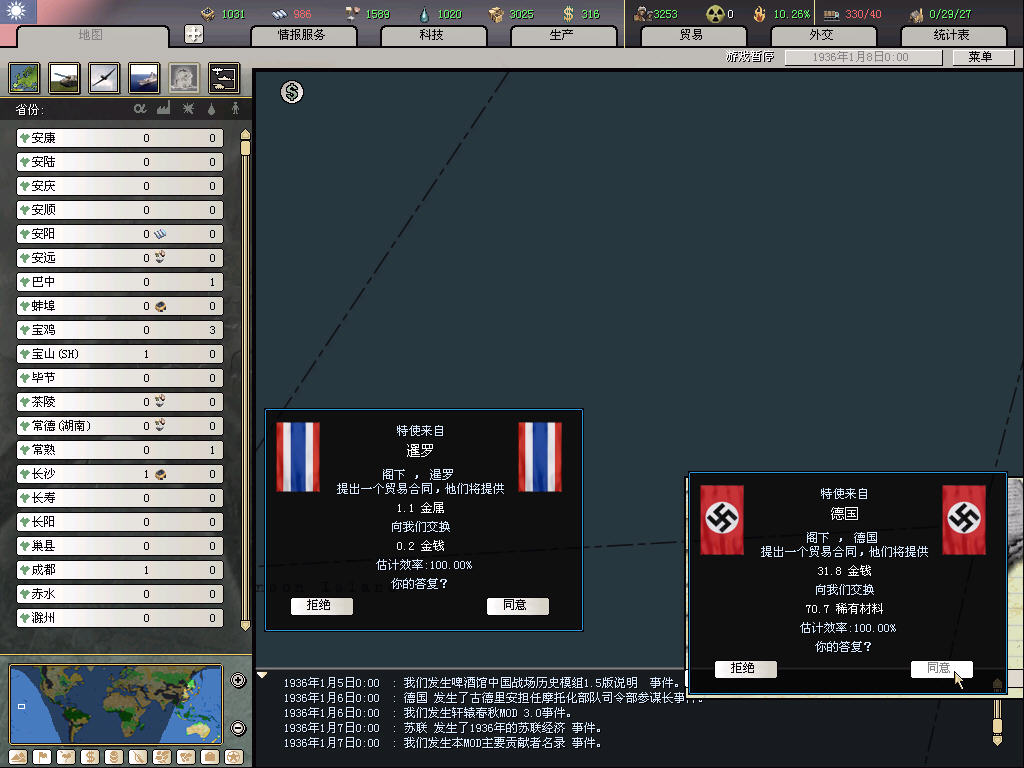Open the naval units ship icon
This screenshot has height=768, width=1024.
click(144, 78)
